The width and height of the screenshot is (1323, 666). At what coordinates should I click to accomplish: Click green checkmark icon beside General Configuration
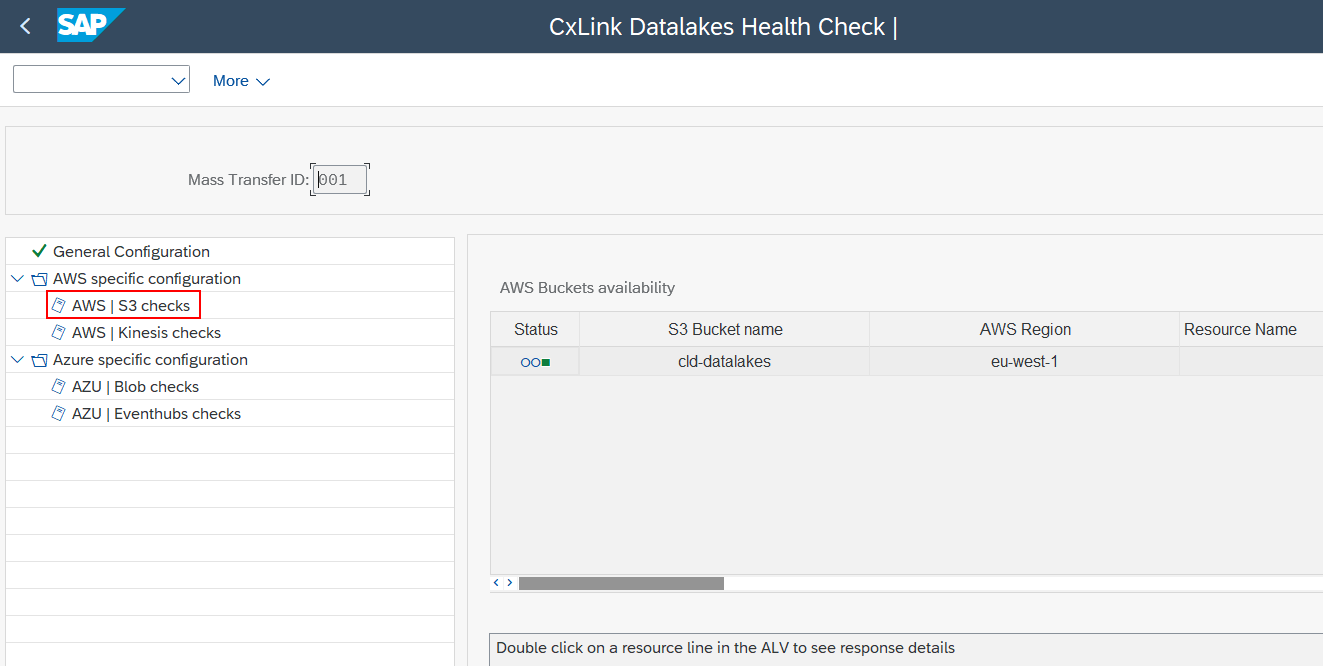39,251
